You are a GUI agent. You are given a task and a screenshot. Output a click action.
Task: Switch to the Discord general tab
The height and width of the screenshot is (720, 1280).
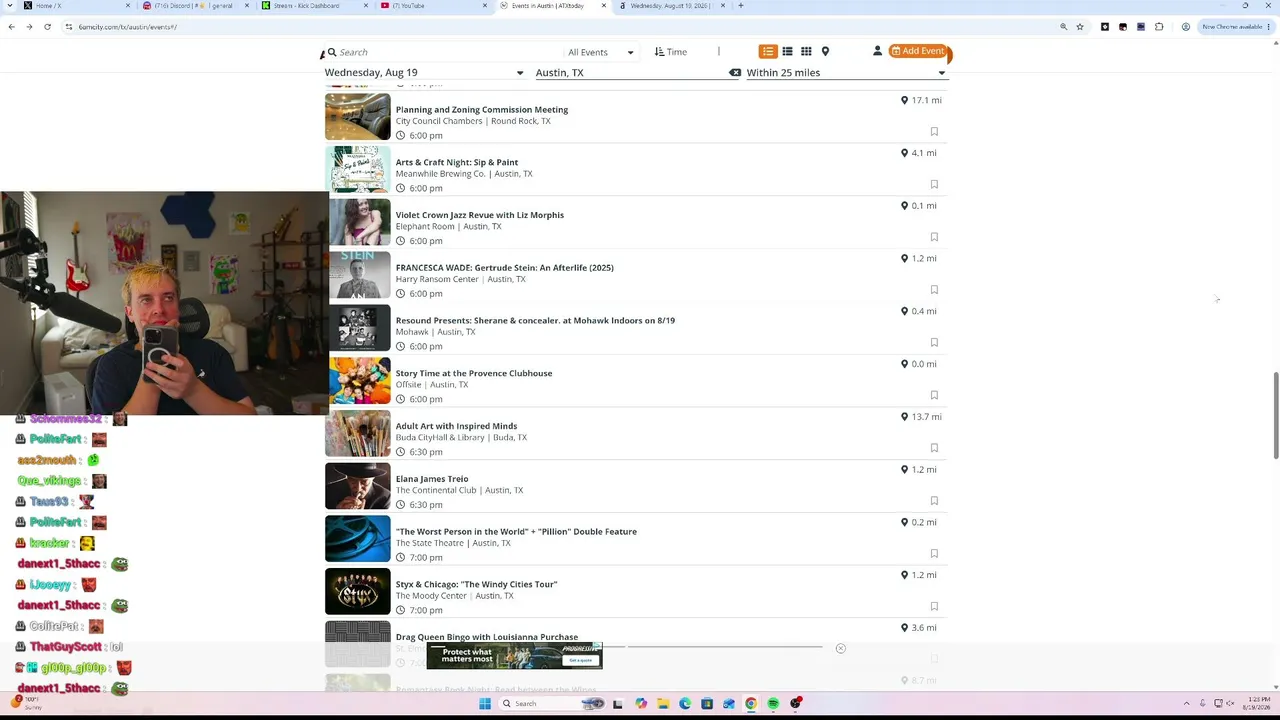click(x=196, y=6)
